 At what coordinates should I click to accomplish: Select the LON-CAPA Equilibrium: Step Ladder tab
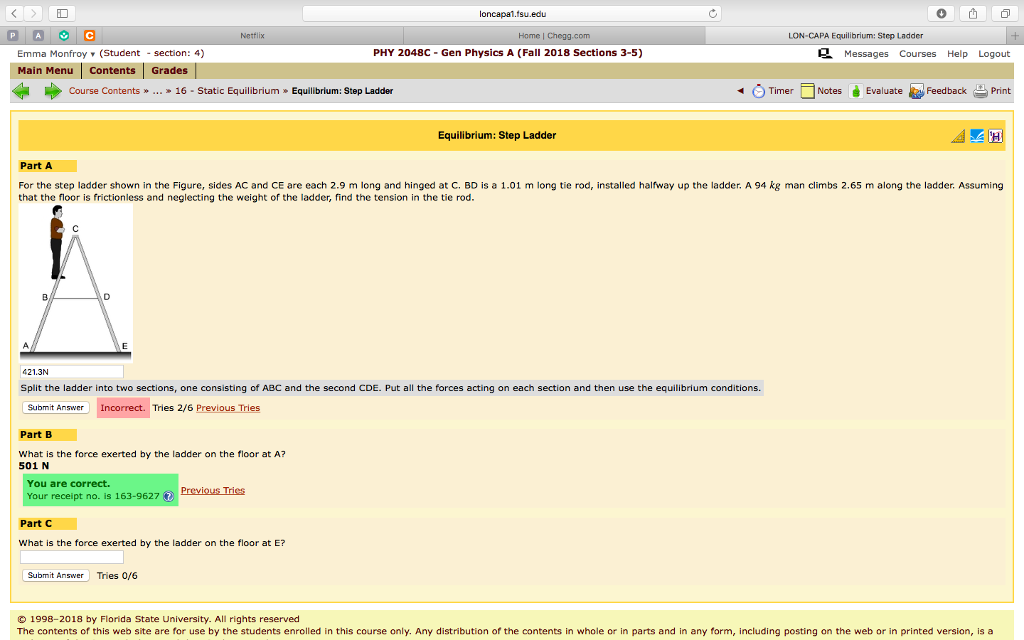[x=856, y=35]
